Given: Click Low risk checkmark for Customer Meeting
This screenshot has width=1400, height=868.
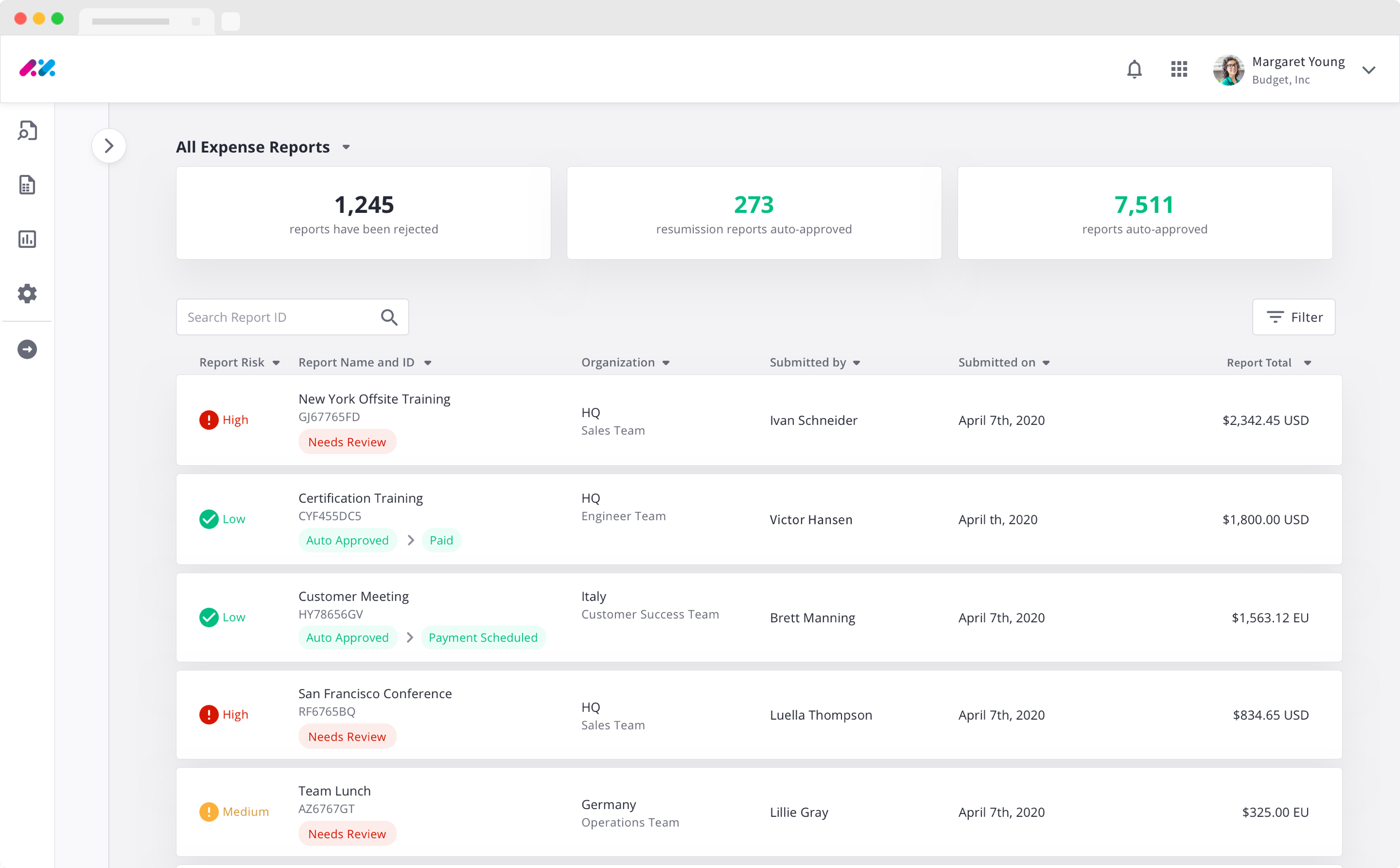Looking at the screenshot, I should (209, 617).
